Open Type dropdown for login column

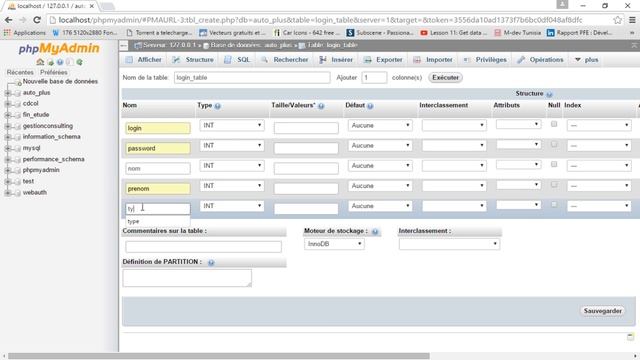pos(232,125)
